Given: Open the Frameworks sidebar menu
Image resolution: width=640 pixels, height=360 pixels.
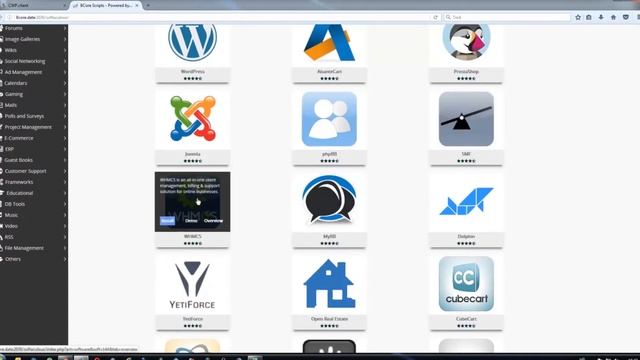Looking at the screenshot, I should point(34,182).
